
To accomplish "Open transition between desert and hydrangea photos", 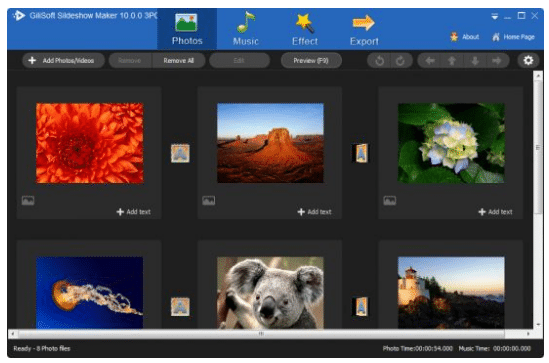I will click(x=360, y=153).
